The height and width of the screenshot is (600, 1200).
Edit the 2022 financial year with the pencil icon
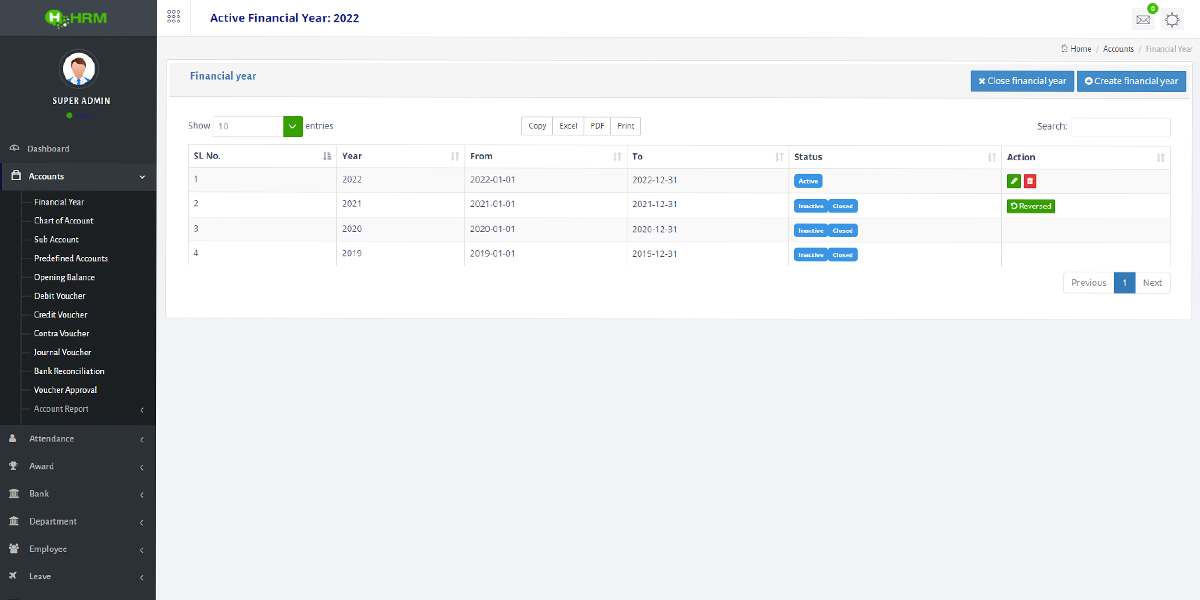pyautogui.click(x=1013, y=180)
